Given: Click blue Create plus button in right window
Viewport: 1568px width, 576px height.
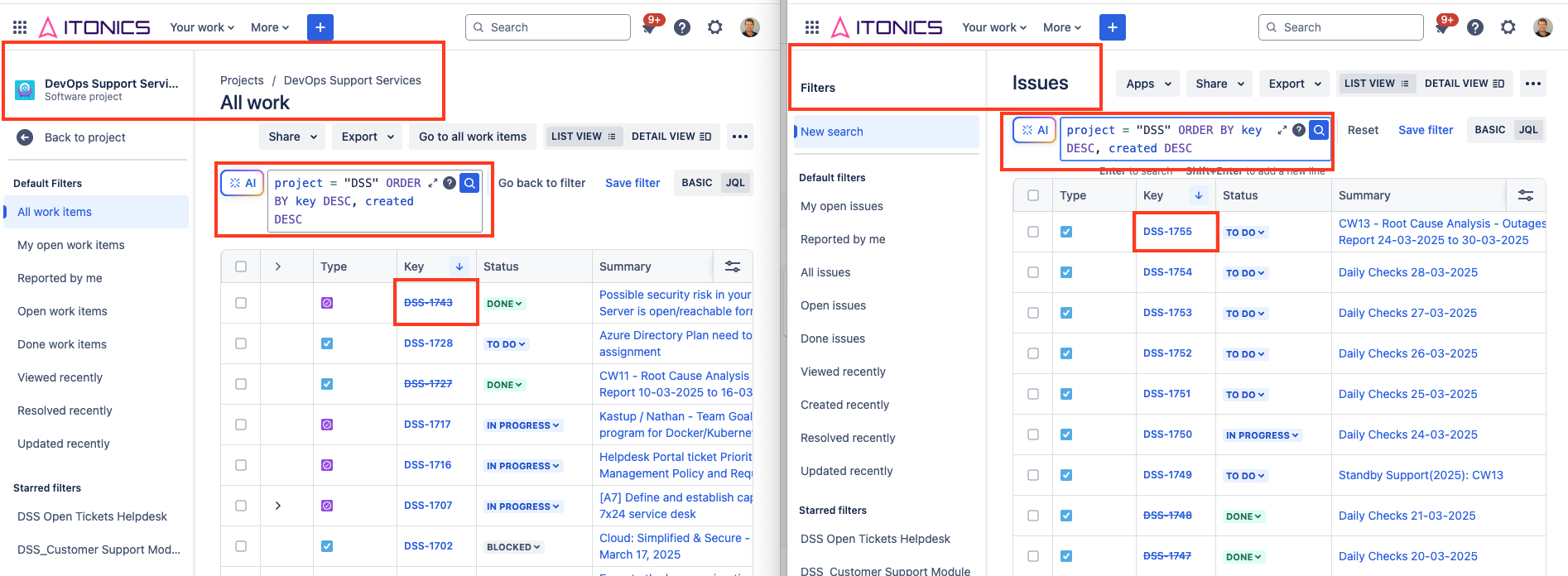Looking at the screenshot, I should [1113, 27].
